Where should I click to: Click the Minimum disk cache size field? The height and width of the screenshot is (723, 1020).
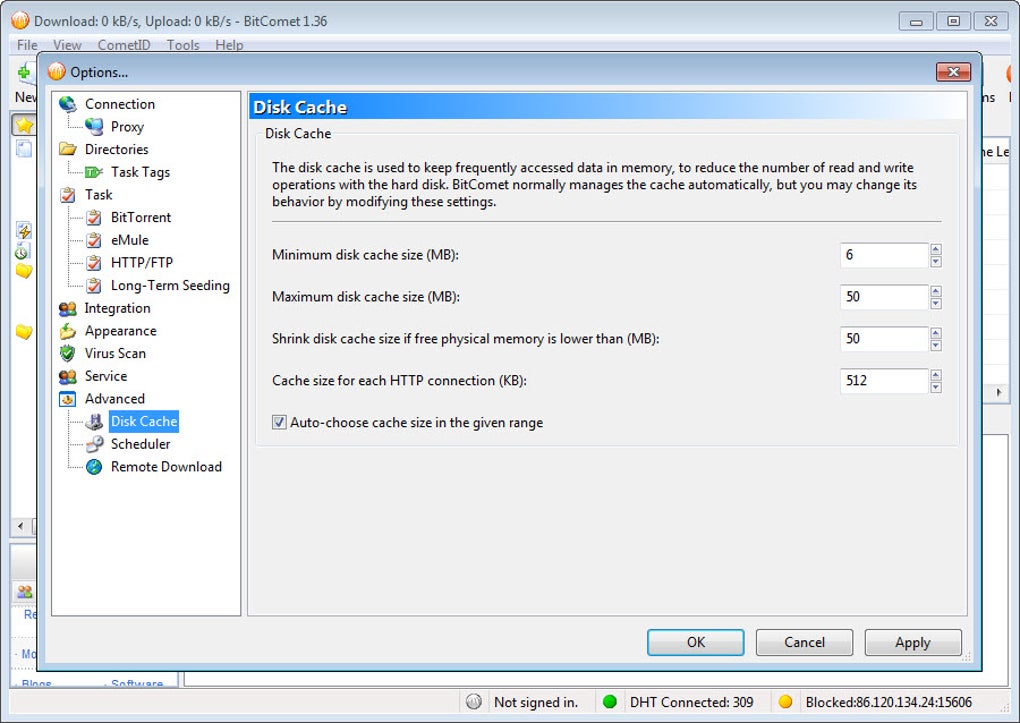[x=883, y=255]
